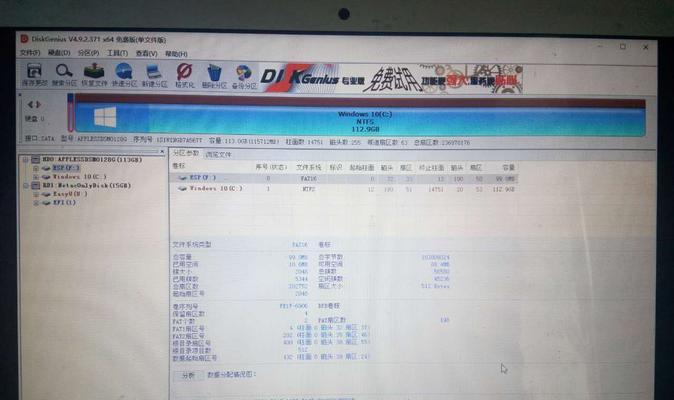
Task: Click the DiskGenius free trial banner
Action: pyautogui.click(x=391, y=78)
